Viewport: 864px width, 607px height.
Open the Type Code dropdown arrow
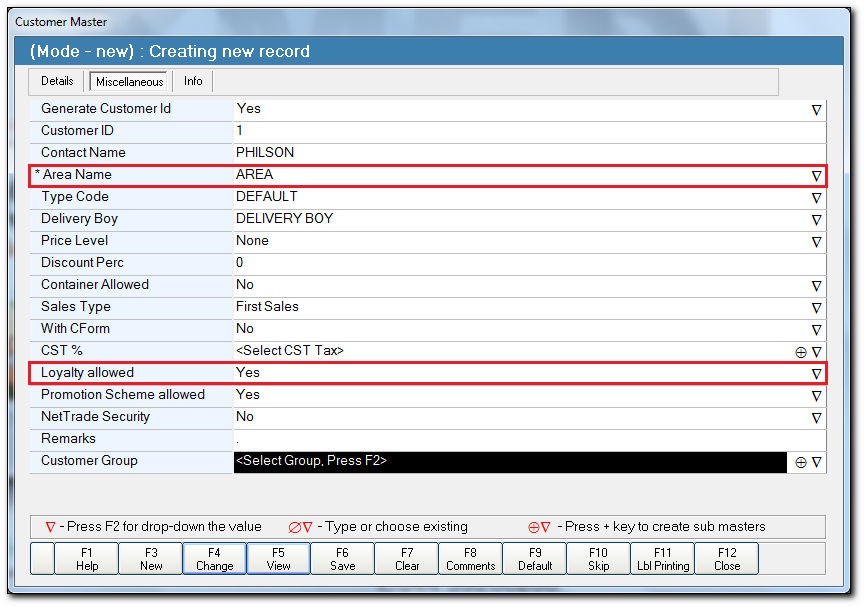816,198
